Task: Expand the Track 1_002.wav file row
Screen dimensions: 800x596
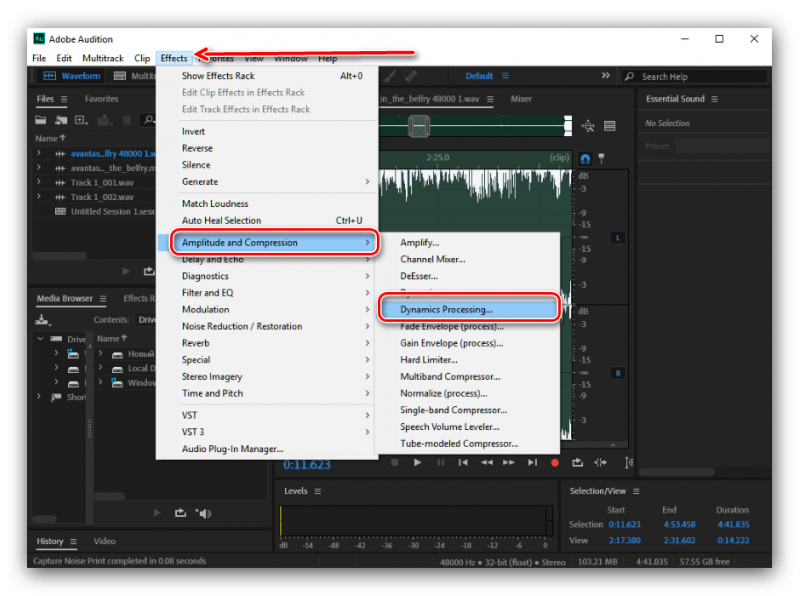Action: 39,196
